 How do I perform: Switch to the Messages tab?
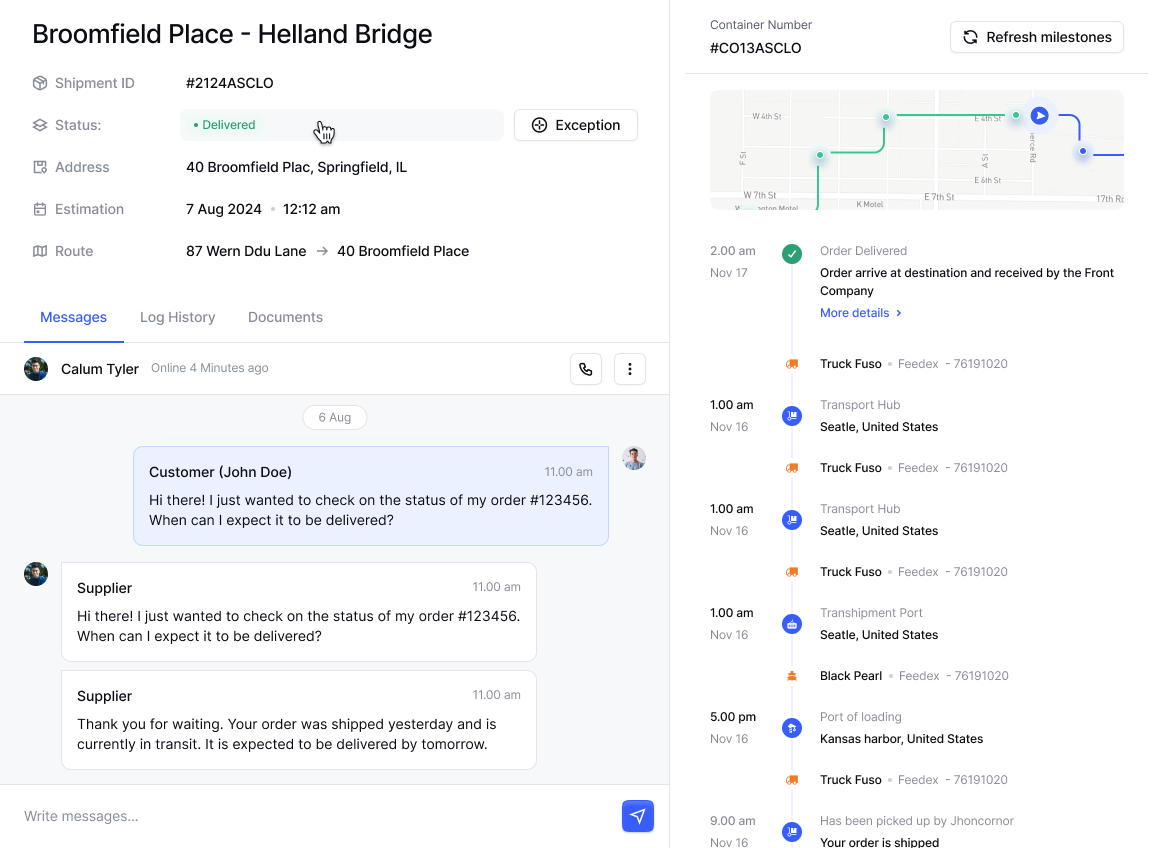click(73, 317)
